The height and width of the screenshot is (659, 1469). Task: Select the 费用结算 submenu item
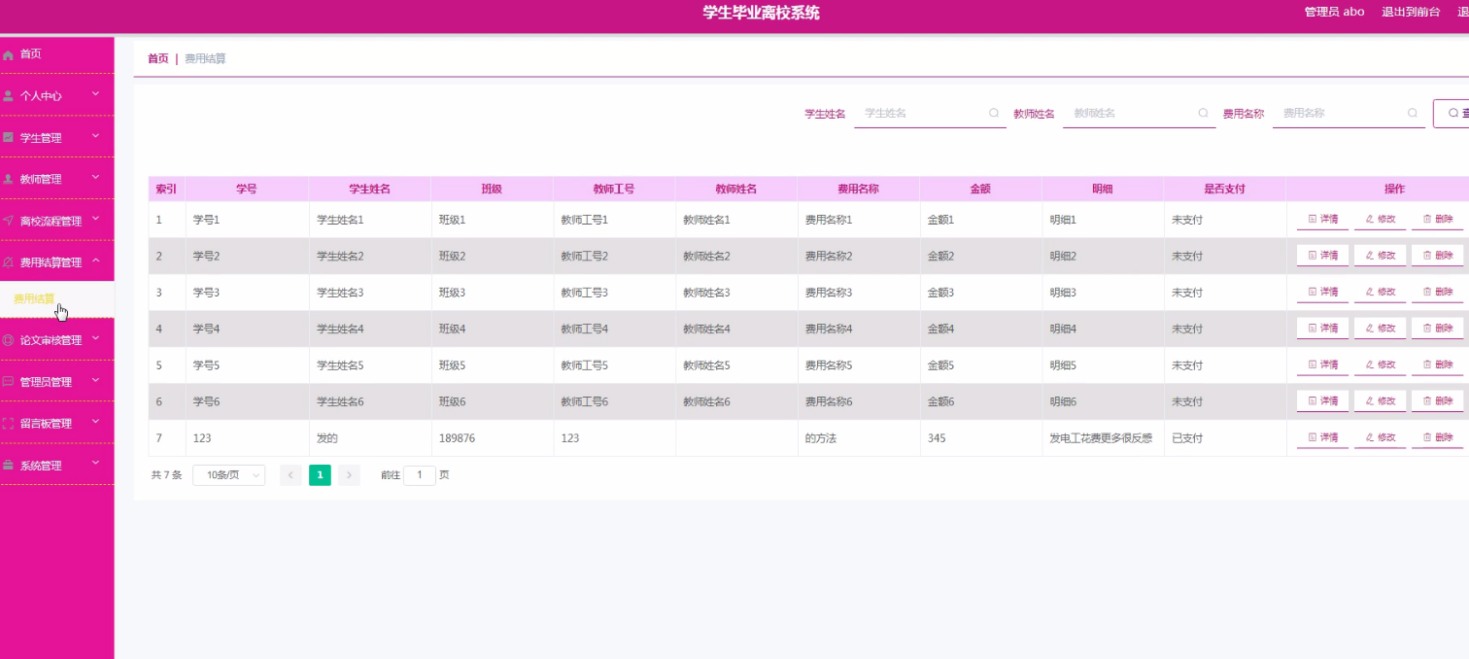coord(34,299)
